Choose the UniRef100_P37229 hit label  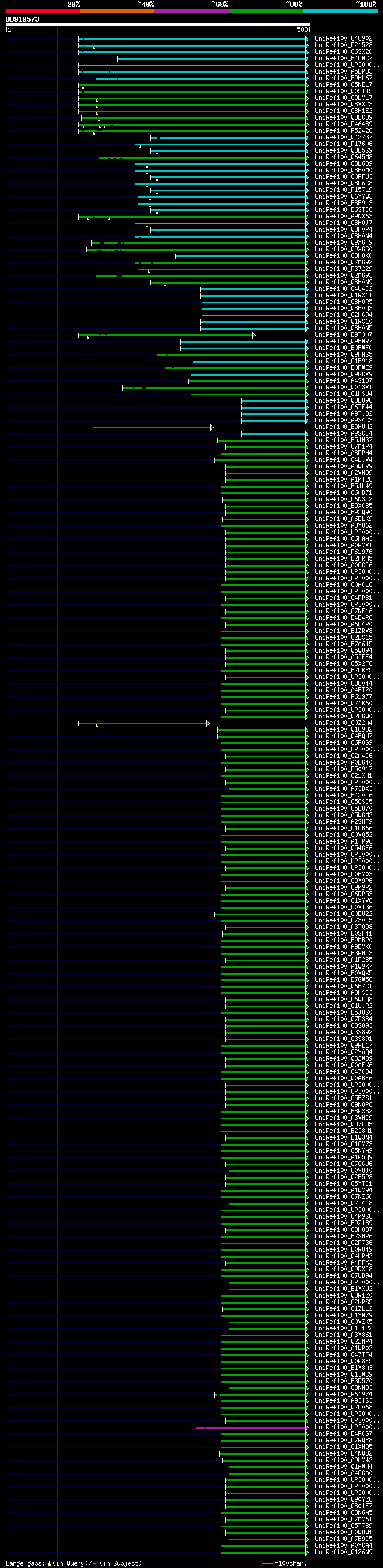coord(344,269)
